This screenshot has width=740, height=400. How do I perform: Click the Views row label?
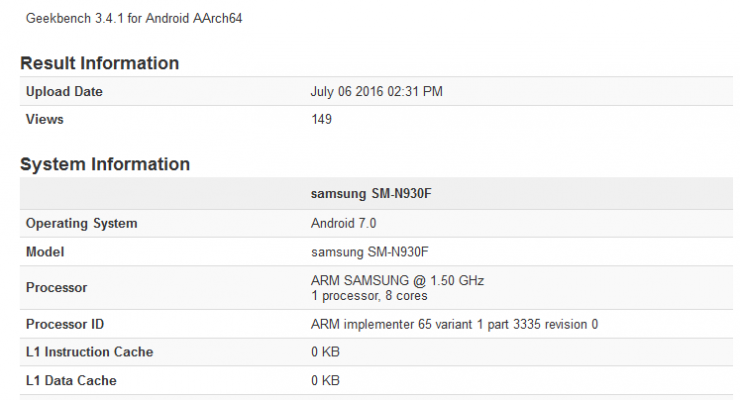pyautogui.click(x=45, y=119)
